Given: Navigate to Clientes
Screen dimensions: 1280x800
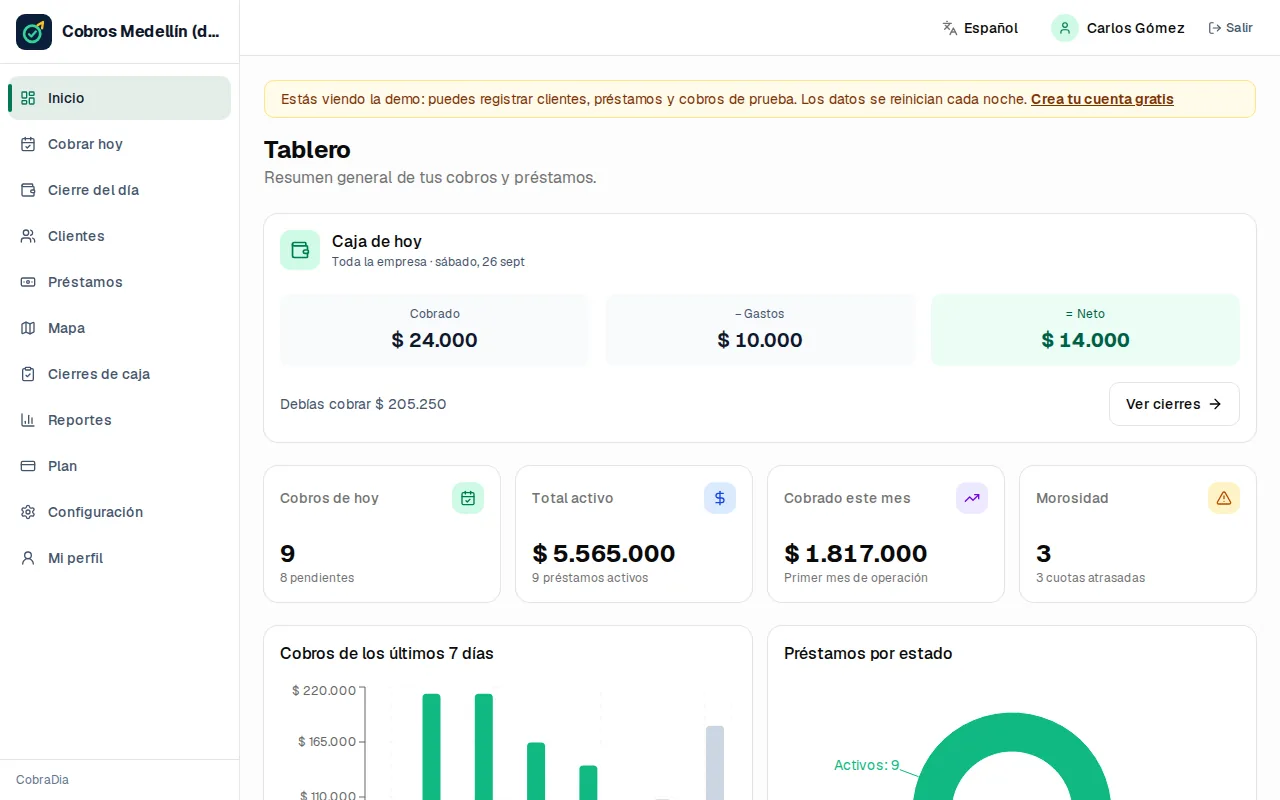Looking at the screenshot, I should 120,236.
